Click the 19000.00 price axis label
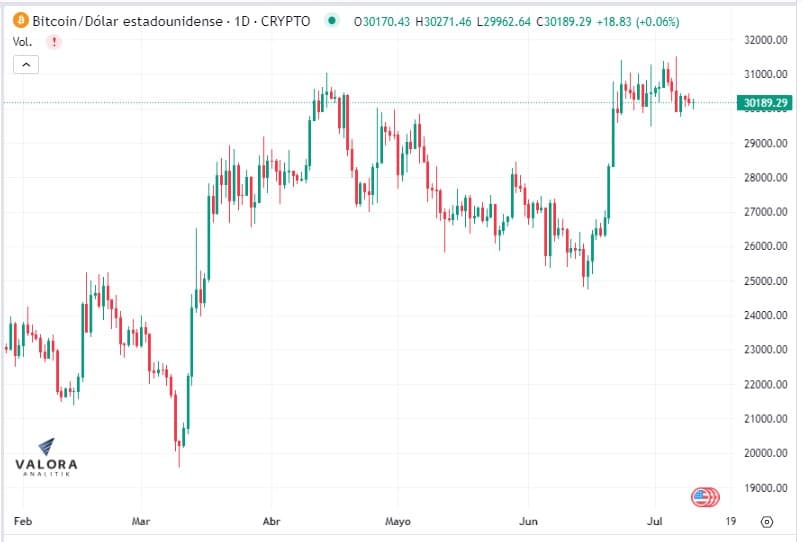Screen dimensions: 803x542 (767, 488)
